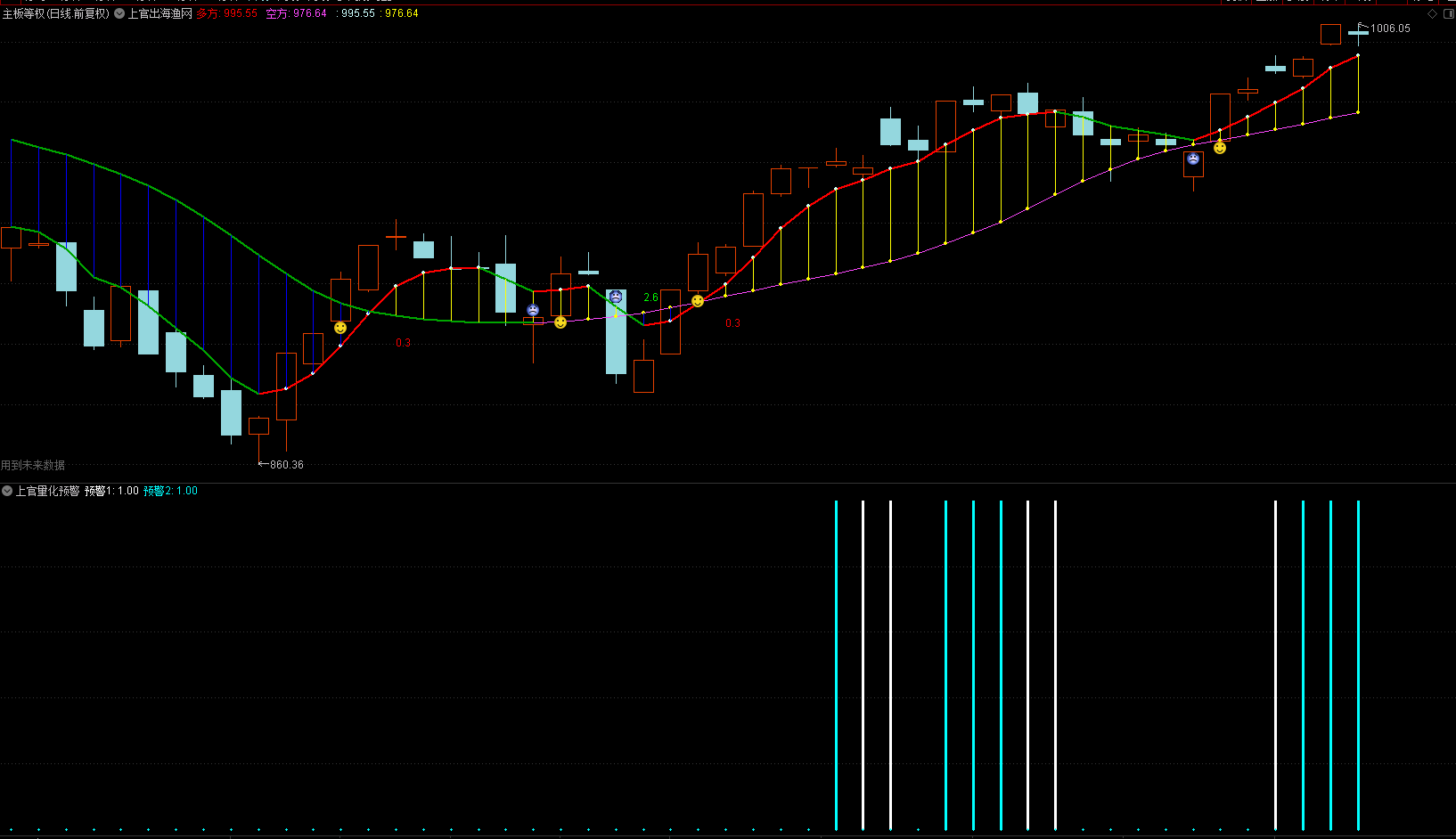
Task: Click the 860.36 low price label
Action: tap(287, 465)
